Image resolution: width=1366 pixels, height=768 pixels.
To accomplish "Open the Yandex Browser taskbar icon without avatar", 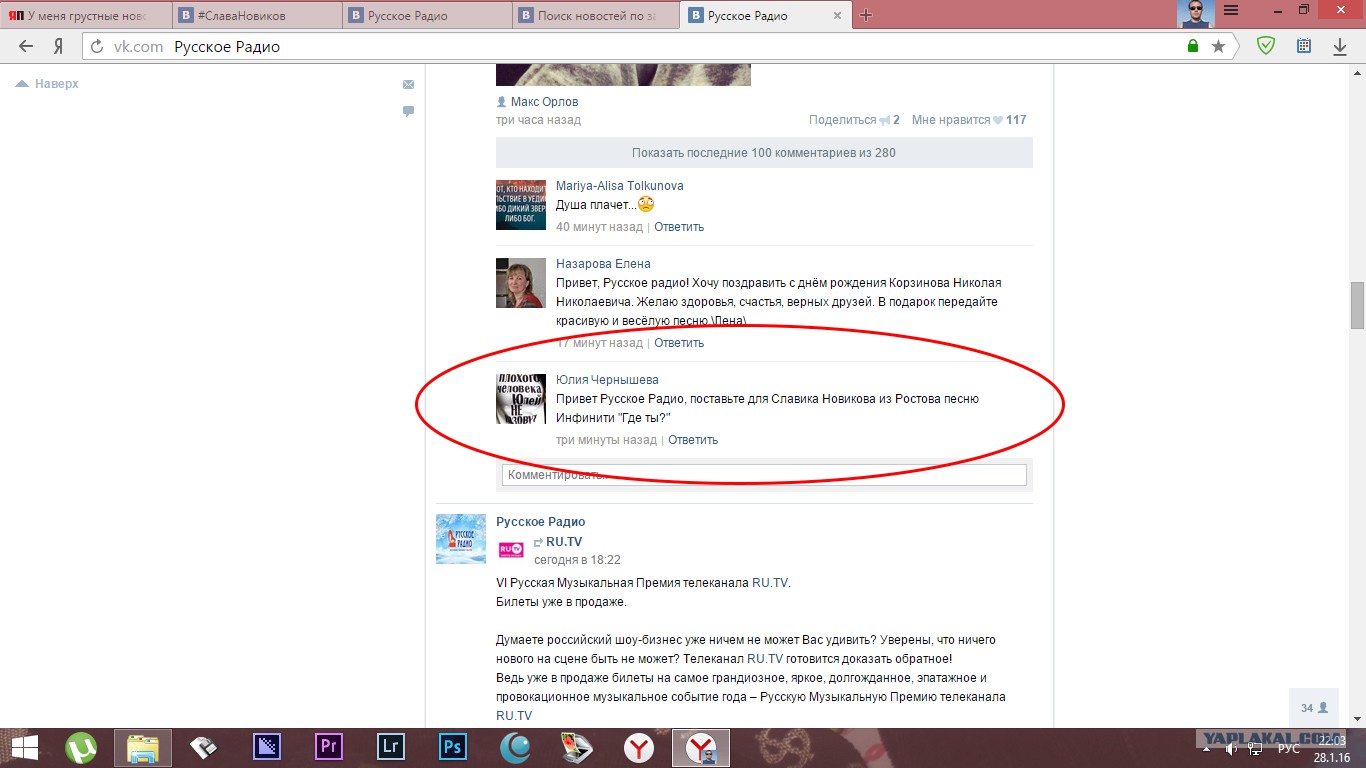I will pyautogui.click(x=639, y=748).
